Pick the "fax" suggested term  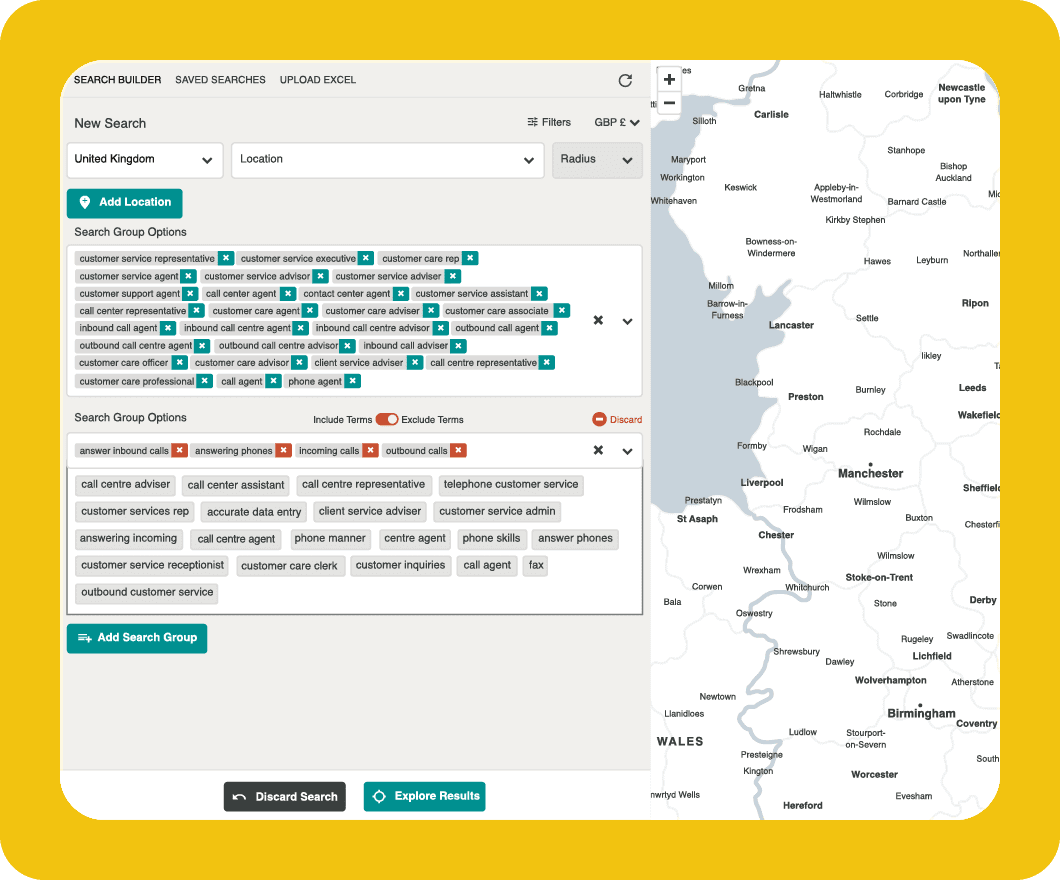pos(535,565)
